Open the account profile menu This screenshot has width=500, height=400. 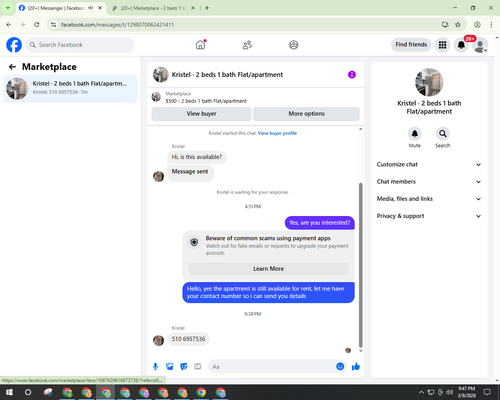(480, 45)
